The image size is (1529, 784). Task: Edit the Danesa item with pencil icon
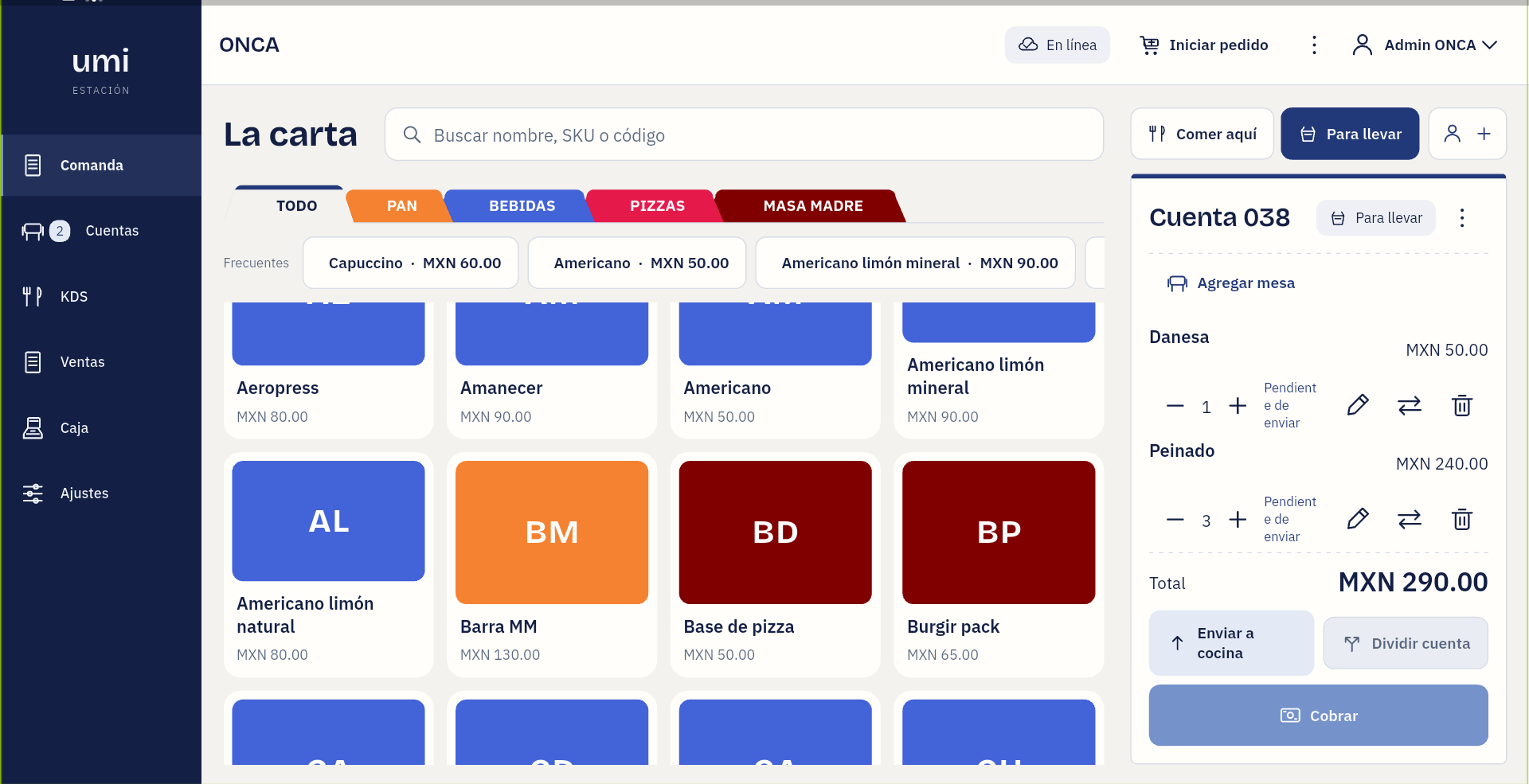tap(1358, 406)
